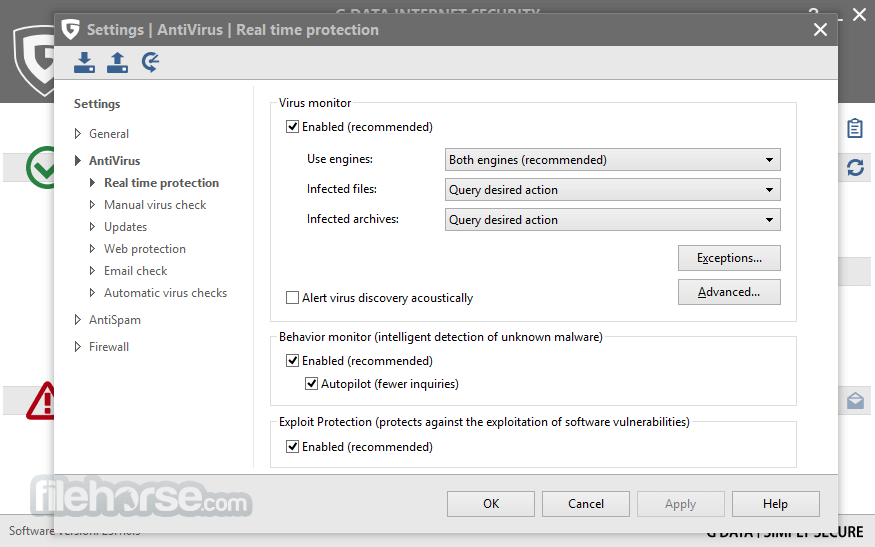Open the Exceptions... button
The image size is (875, 547).
(x=729, y=258)
